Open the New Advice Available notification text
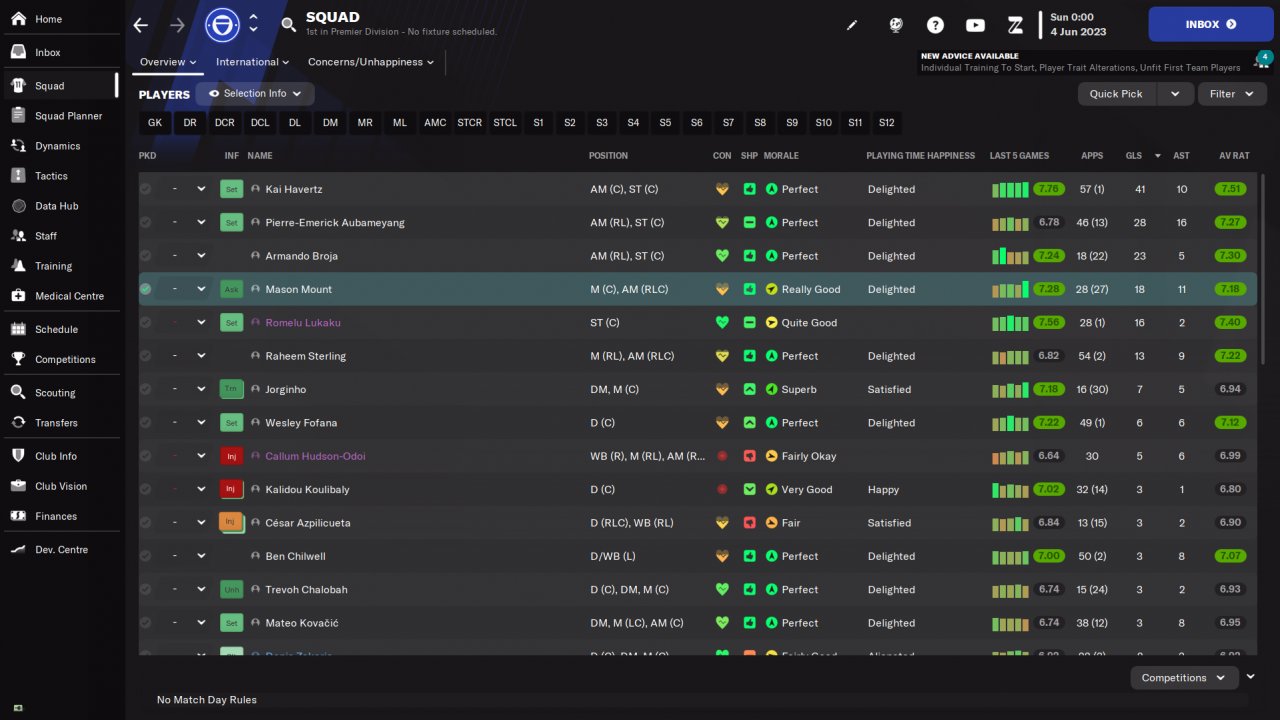The height and width of the screenshot is (720, 1280). [x=1080, y=62]
